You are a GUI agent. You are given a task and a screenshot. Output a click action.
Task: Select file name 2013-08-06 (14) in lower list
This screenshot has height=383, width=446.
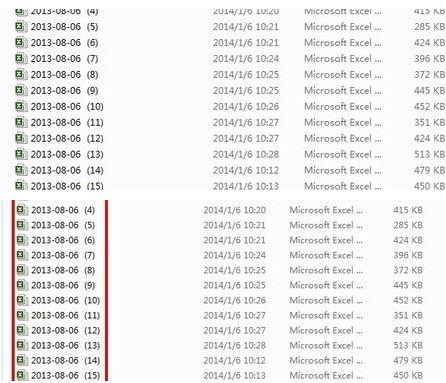click(66, 360)
